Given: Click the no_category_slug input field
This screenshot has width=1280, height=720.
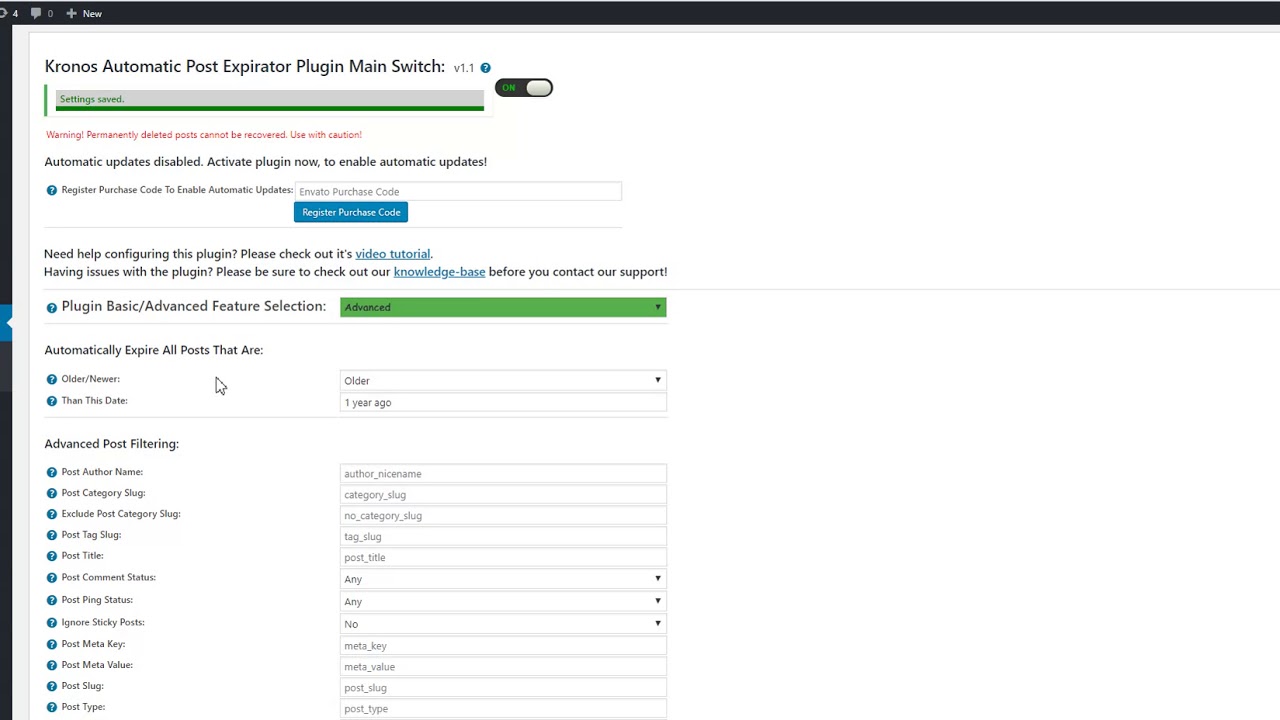Looking at the screenshot, I should (503, 516).
